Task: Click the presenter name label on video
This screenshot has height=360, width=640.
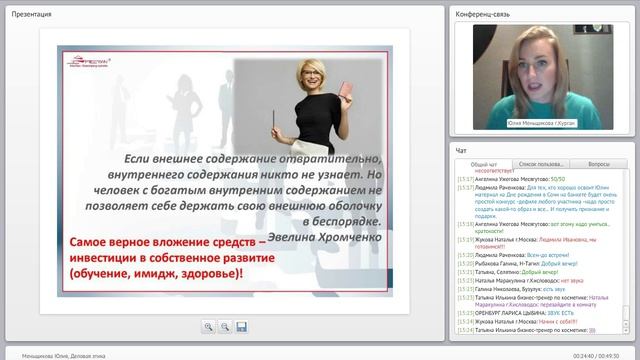Action: click(x=542, y=123)
